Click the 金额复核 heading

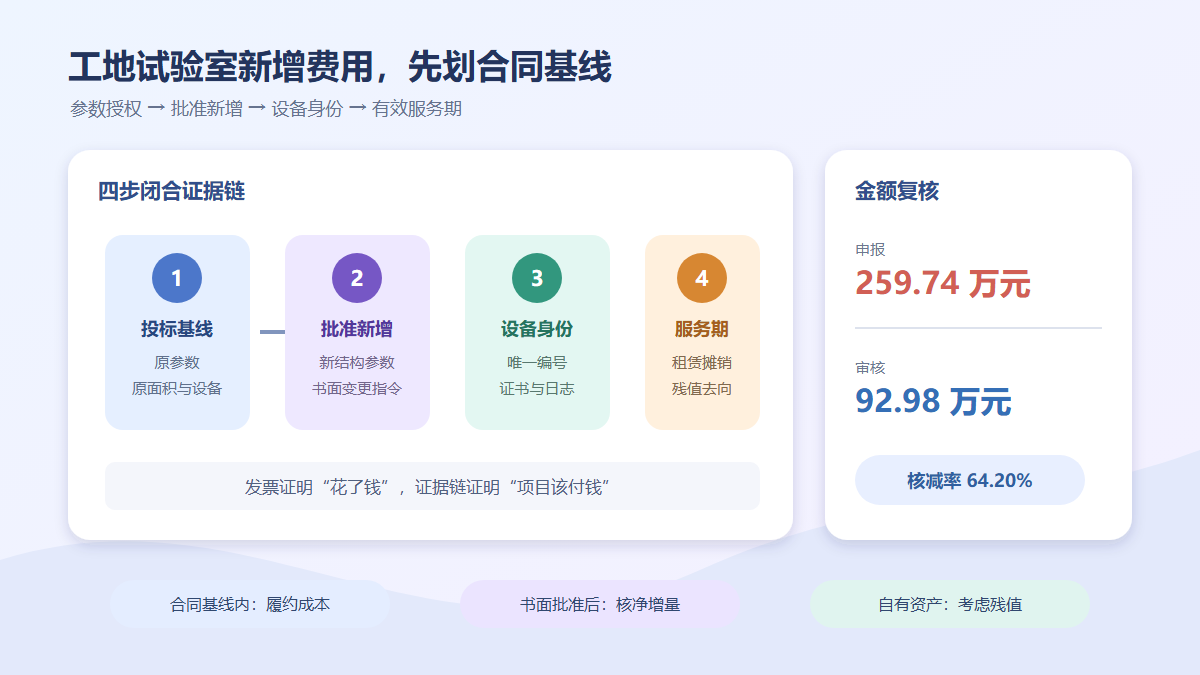pyautogui.click(x=897, y=191)
